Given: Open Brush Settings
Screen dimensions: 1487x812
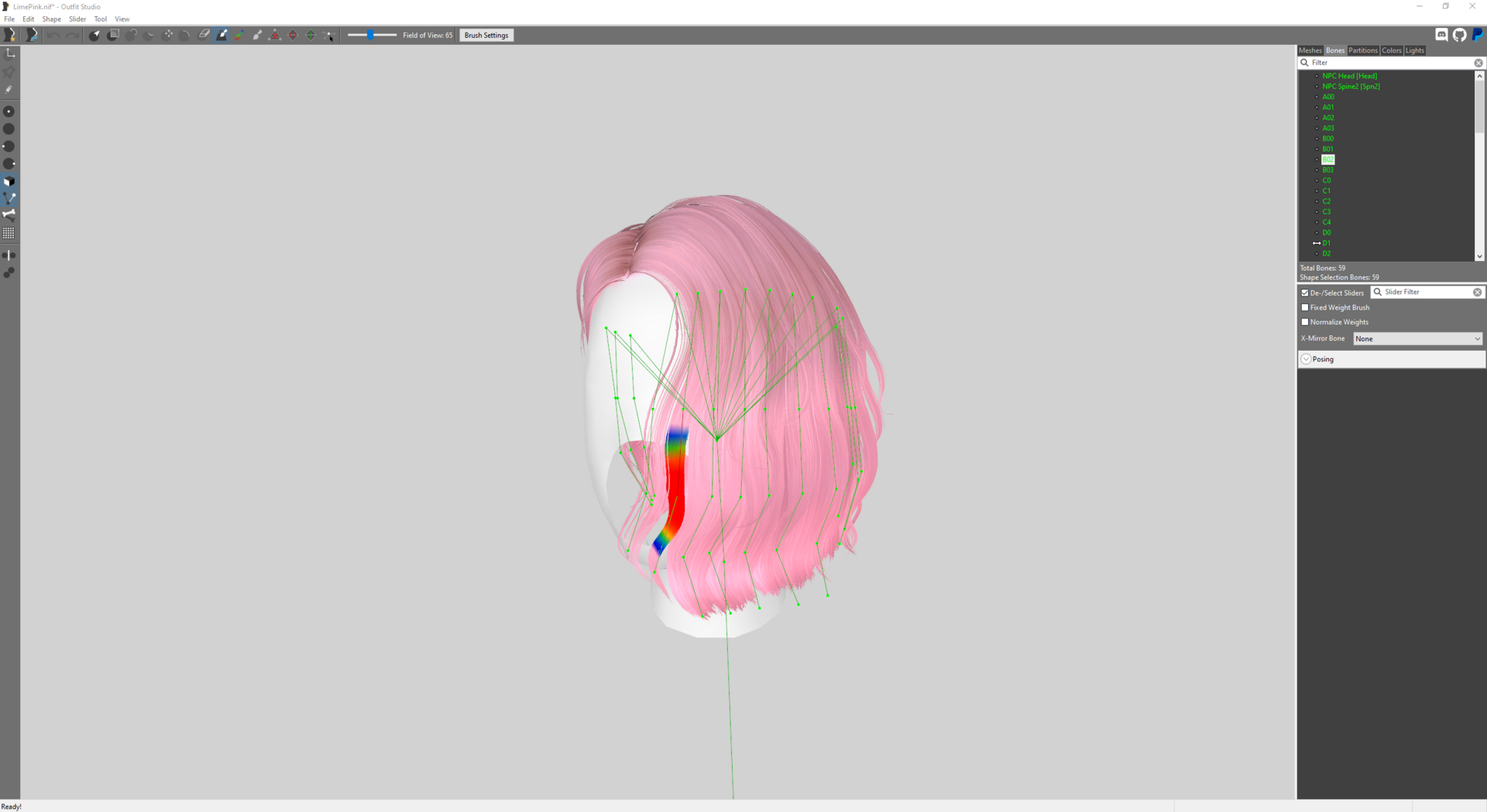Looking at the screenshot, I should tap(486, 35).
